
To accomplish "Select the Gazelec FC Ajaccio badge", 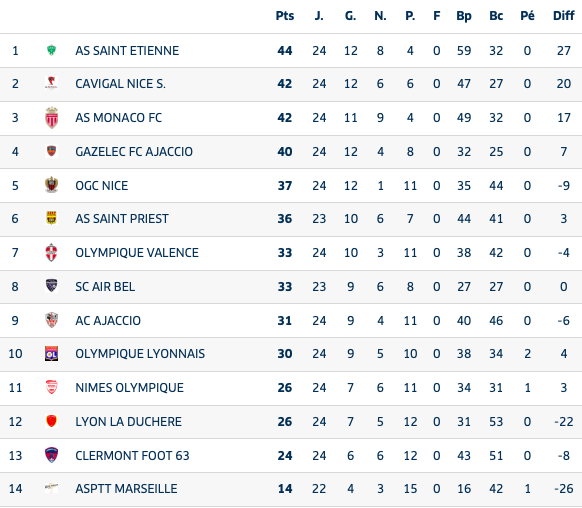I will click(52, 151).
